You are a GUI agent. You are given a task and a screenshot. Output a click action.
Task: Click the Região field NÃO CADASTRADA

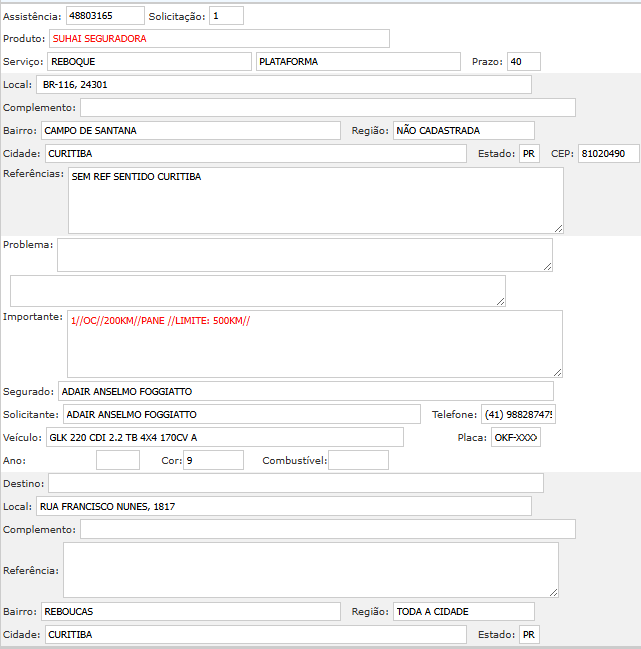click(463, 131)
